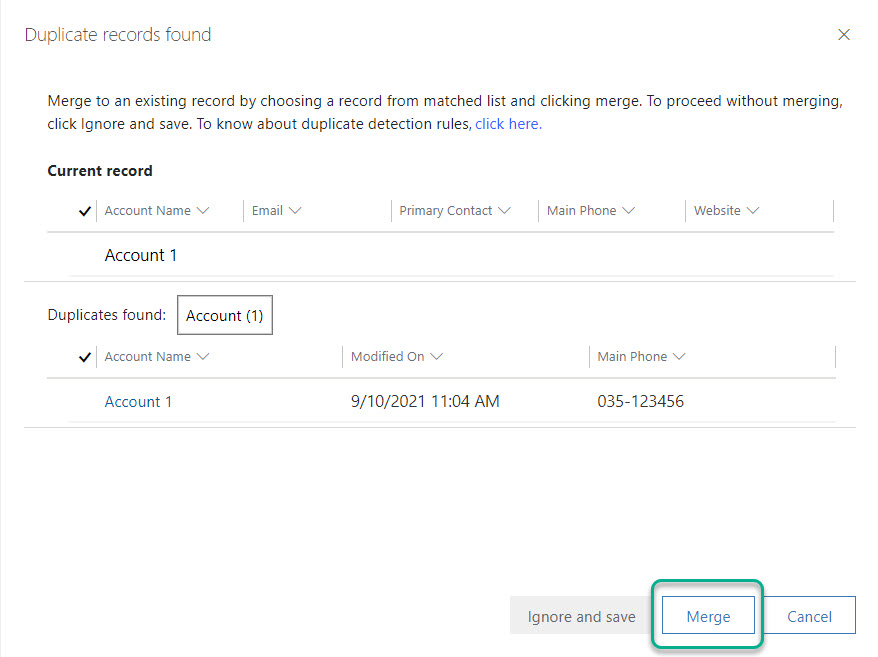This screenshot has width=878, height=657.
Task: Open Main Phone column dropdown in Duplicates grid
Action: (641, 357)
